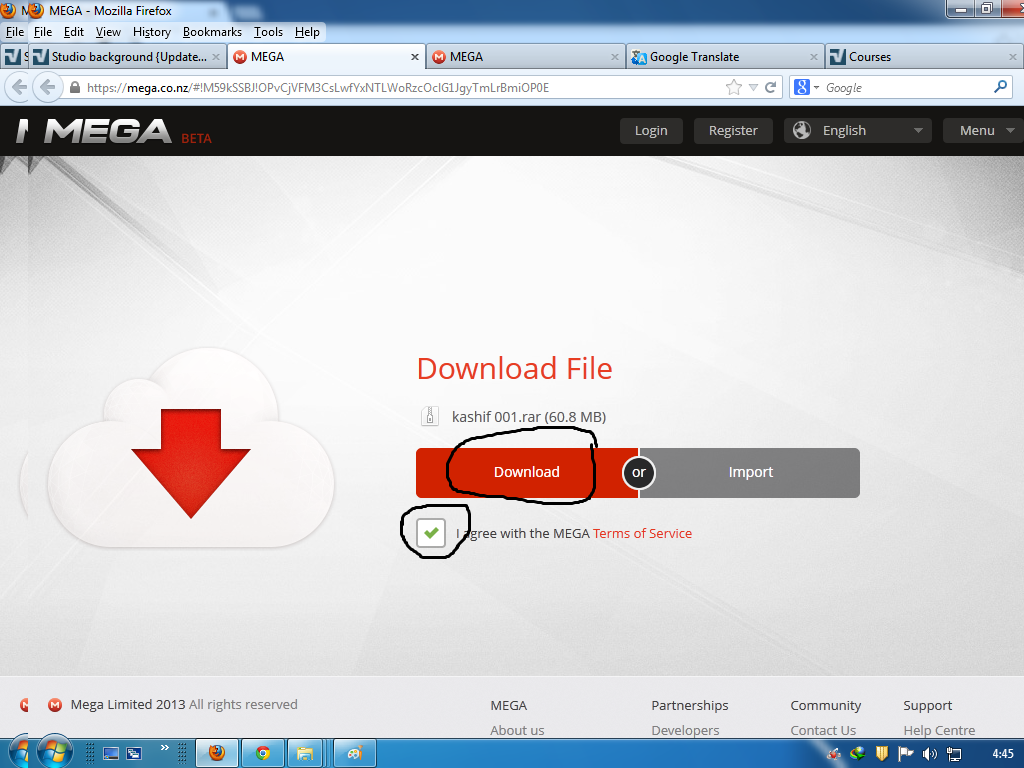Click the yellow shield tray icon
The height and width of the screenshot is (768, 1024).
[882, 754]
